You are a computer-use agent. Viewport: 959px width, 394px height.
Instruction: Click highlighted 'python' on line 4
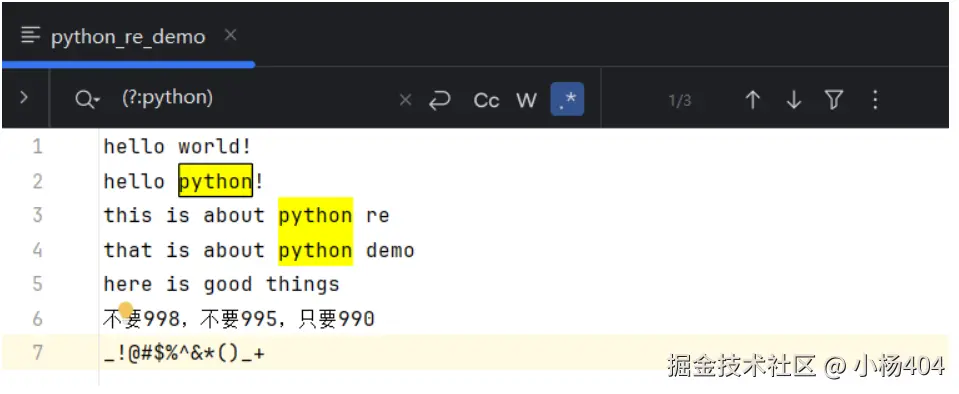[x=316, y=249]
